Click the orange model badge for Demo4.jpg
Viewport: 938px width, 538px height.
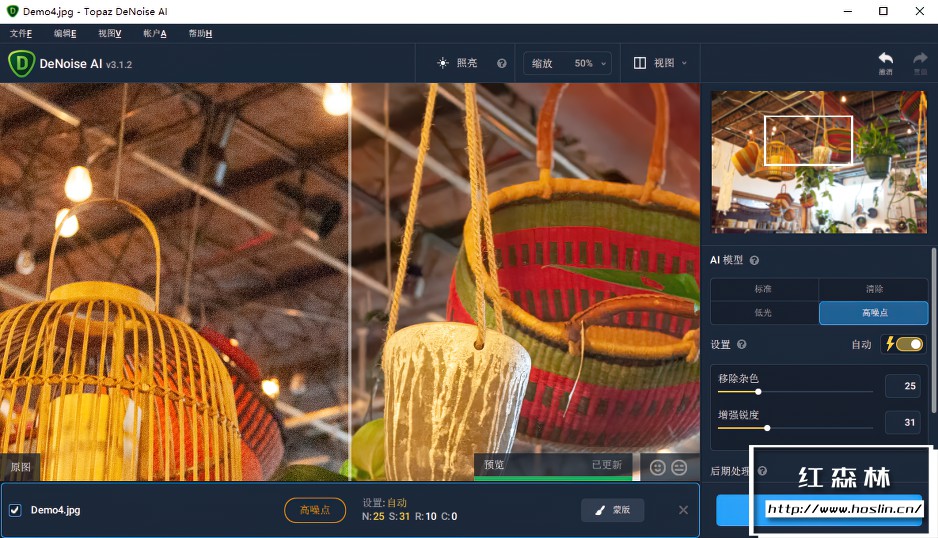coord(315,510)
